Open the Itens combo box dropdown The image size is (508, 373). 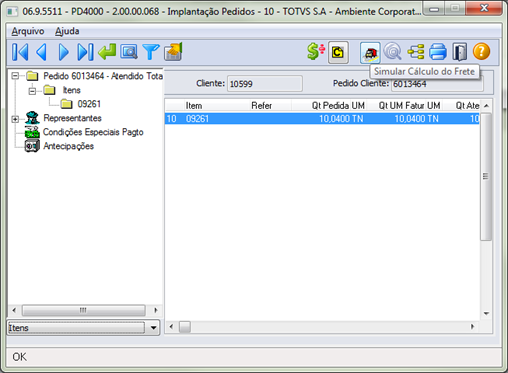click(x=153, y=328)
